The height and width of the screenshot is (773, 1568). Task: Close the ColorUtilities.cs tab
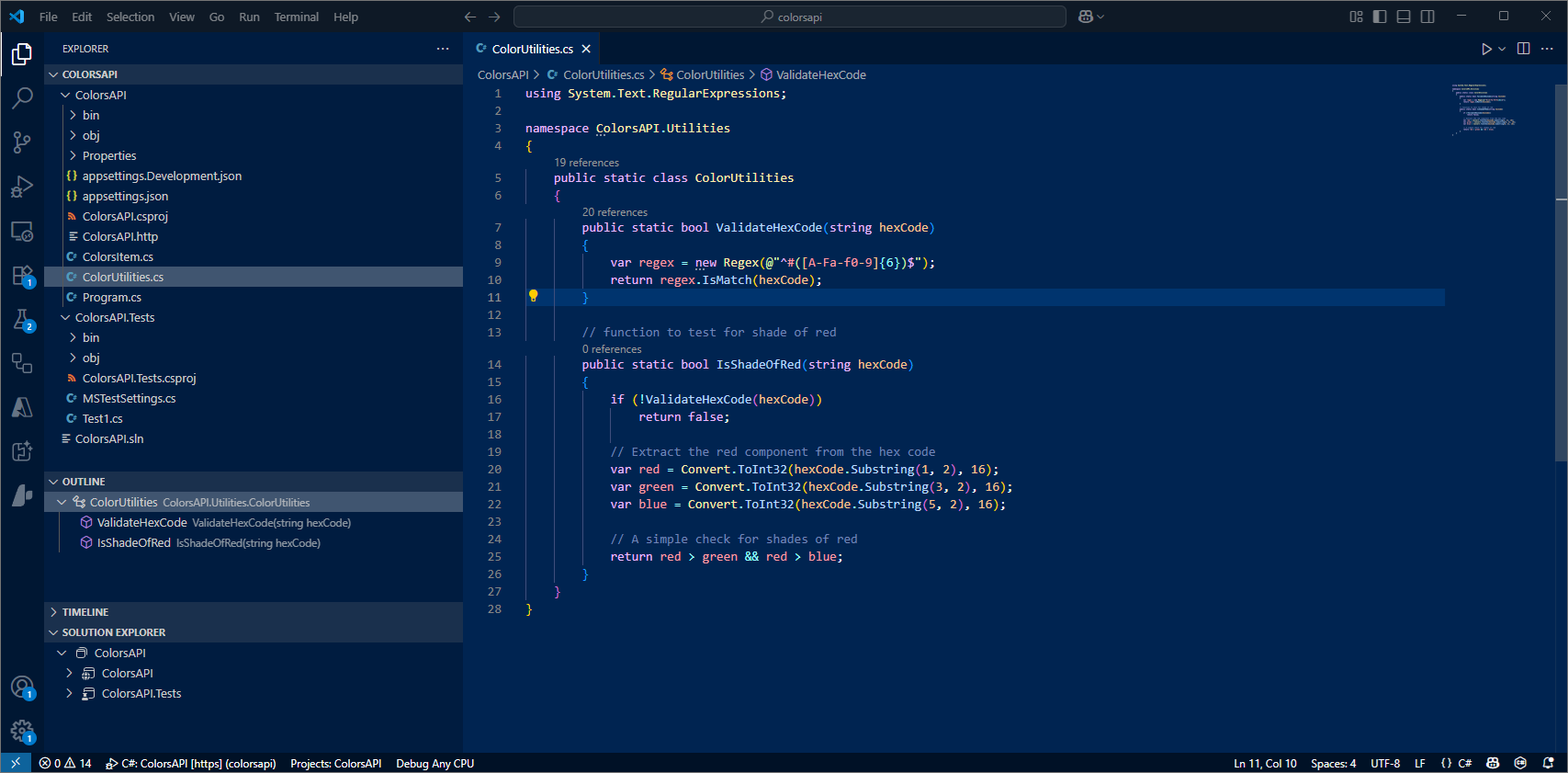coord(586,49)
